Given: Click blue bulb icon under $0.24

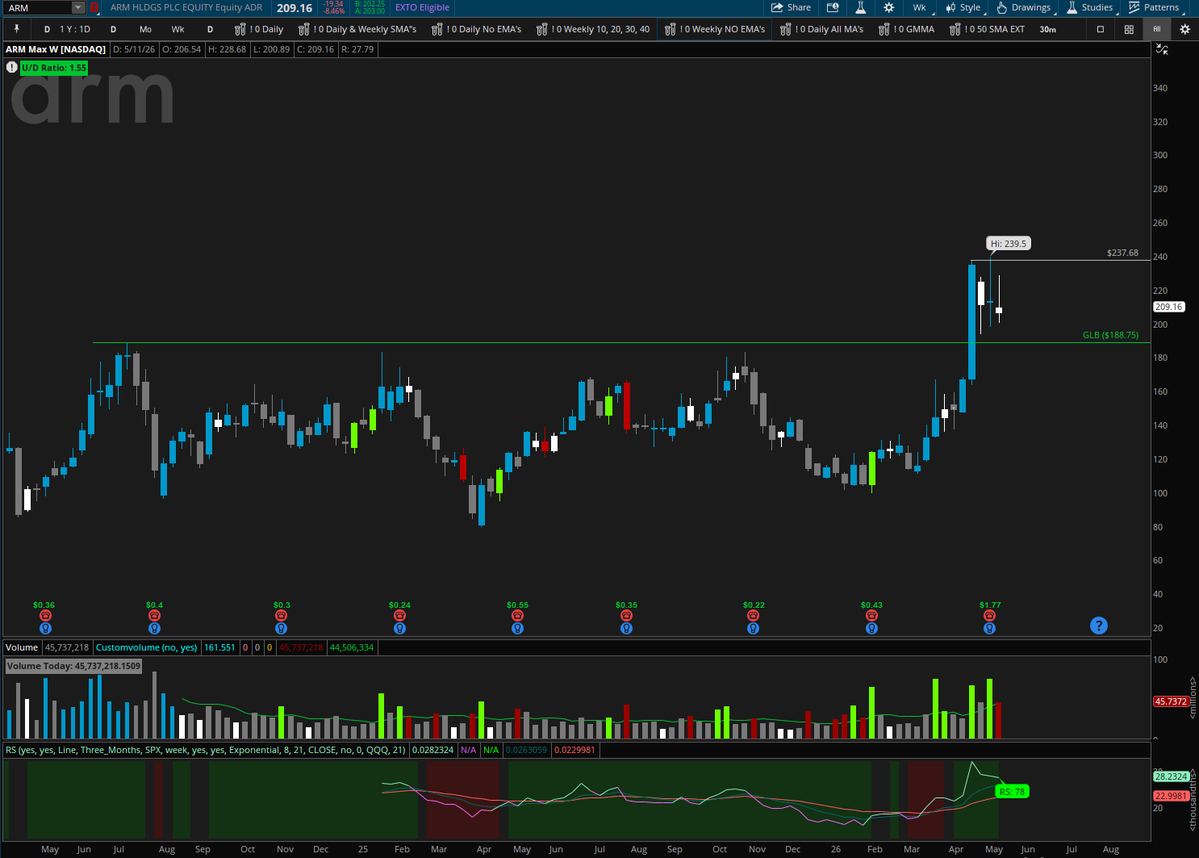Looking at the screenshot, I should (399, 629).
